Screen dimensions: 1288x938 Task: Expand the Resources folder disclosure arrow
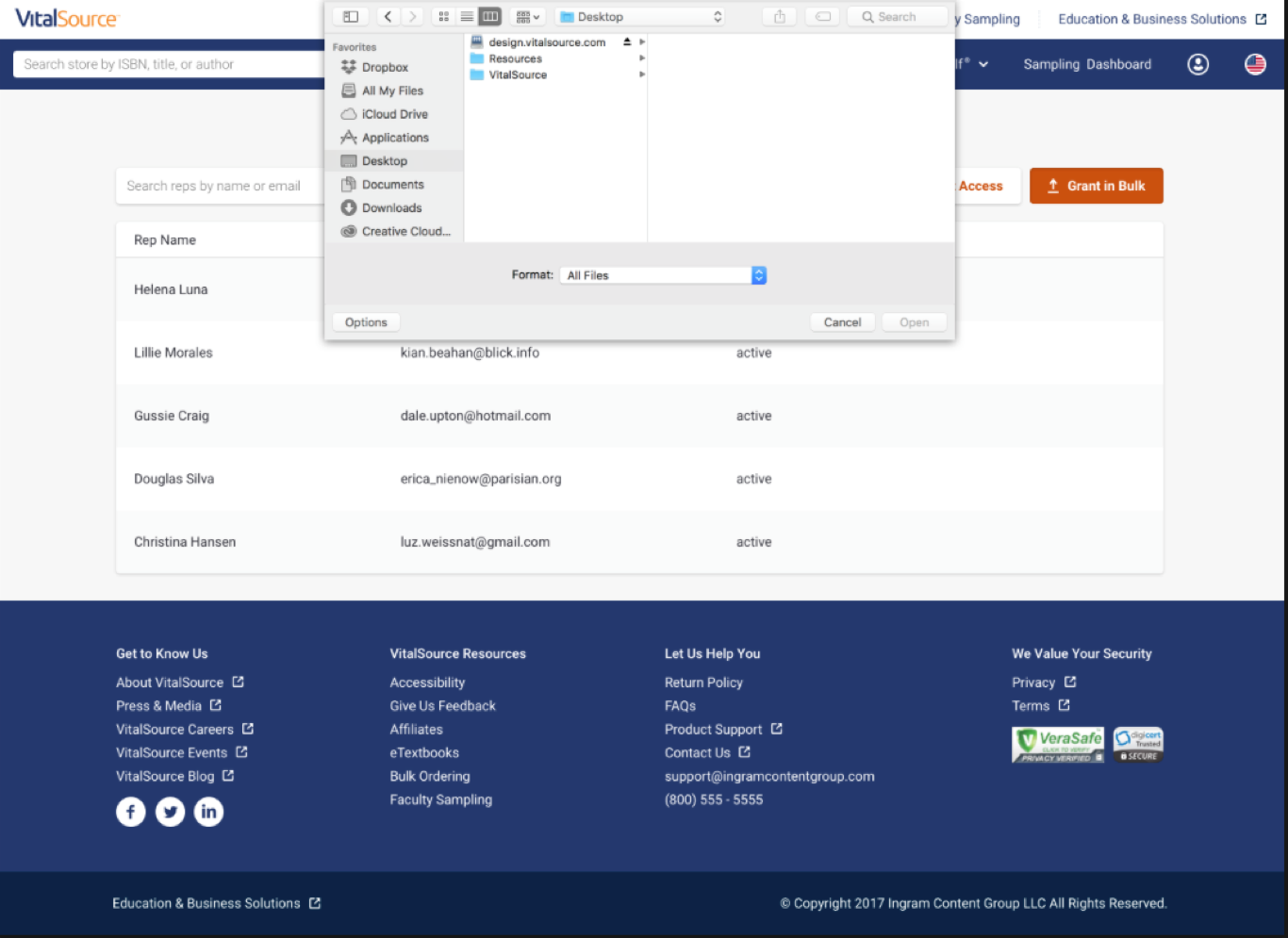point(642,58)
